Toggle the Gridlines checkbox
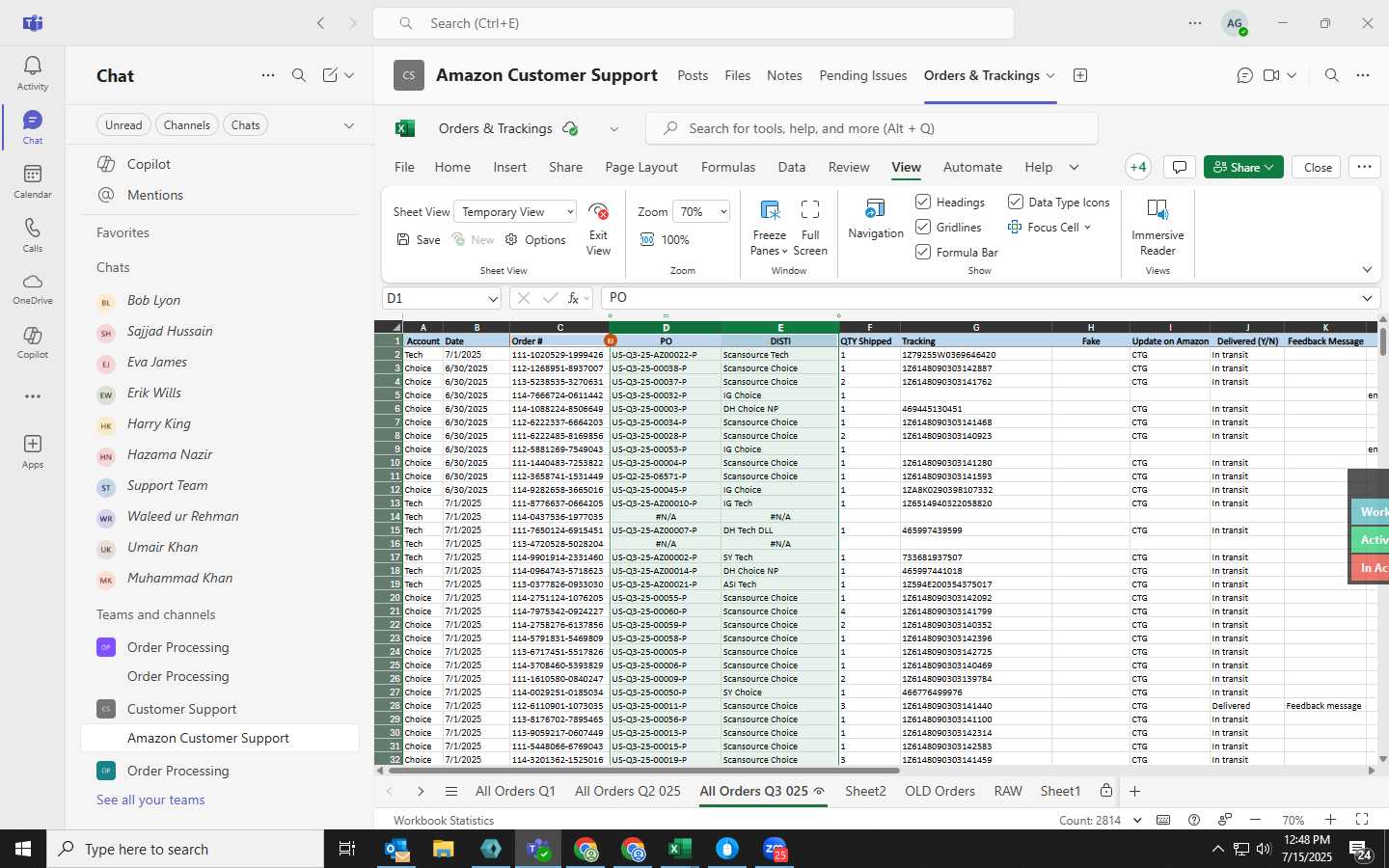 tap(923, 227)
